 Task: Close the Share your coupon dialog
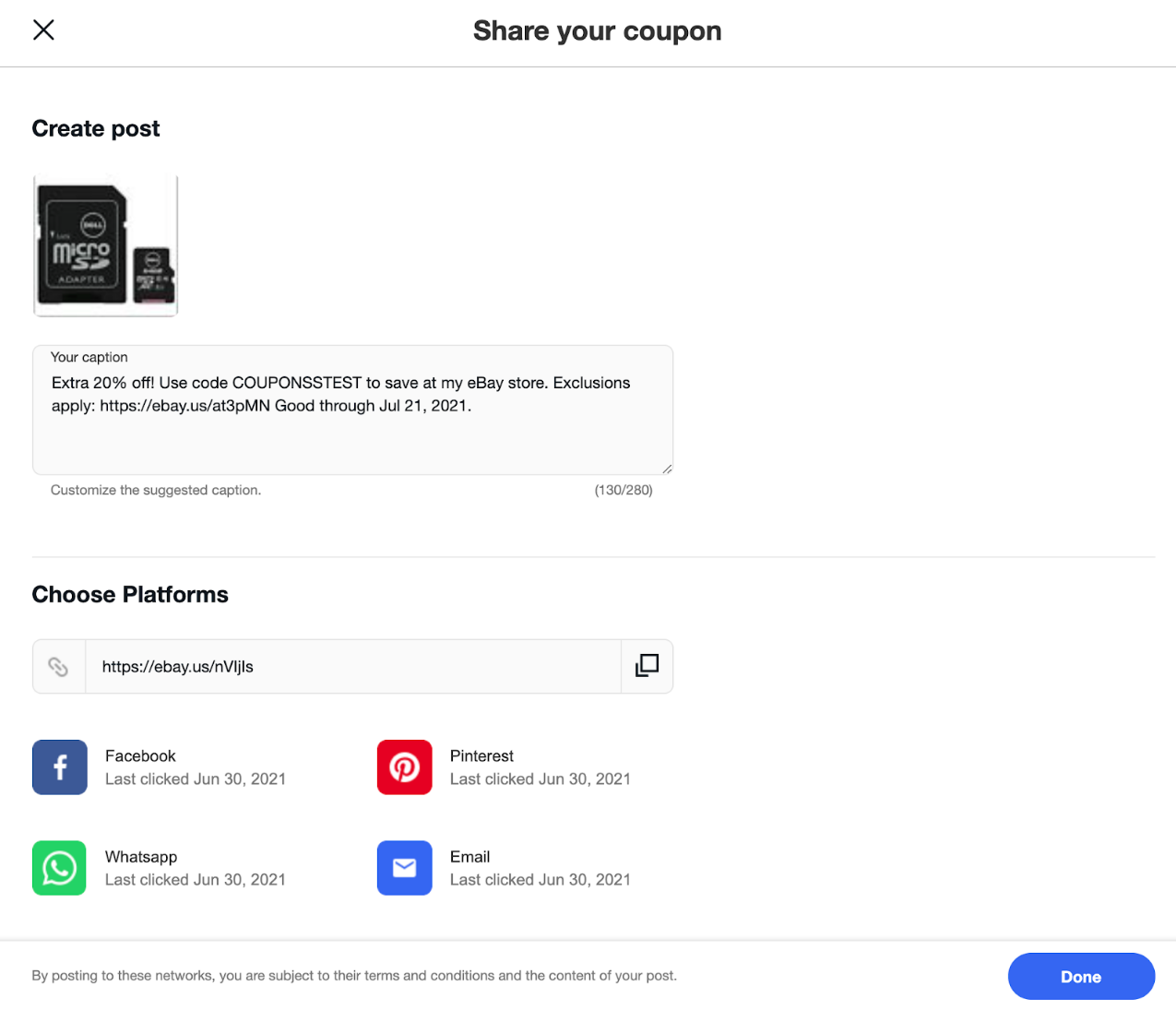click(x=43, y=30)
